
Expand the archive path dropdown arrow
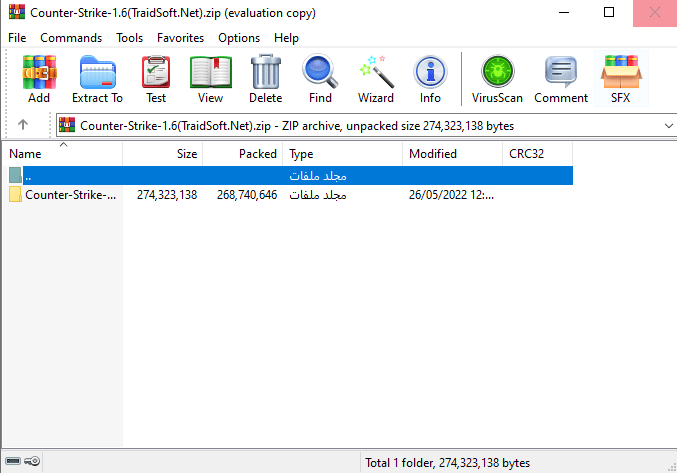(668, 126)
